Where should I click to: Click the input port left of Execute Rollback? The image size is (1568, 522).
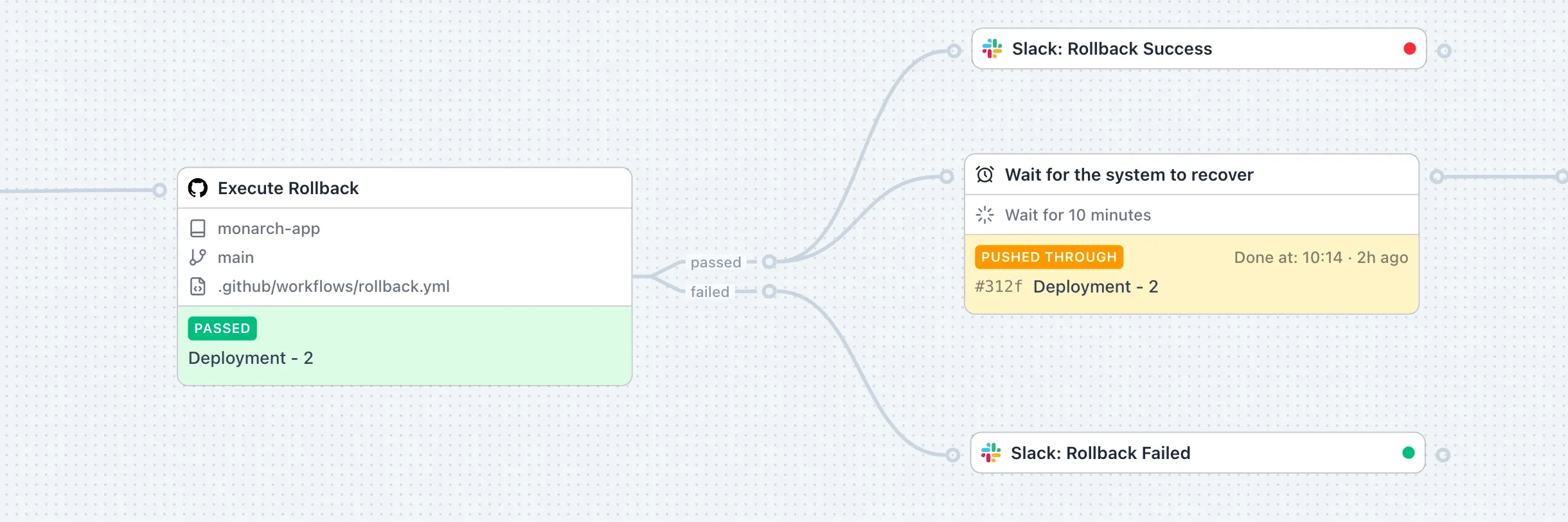[x=159, y=188]
